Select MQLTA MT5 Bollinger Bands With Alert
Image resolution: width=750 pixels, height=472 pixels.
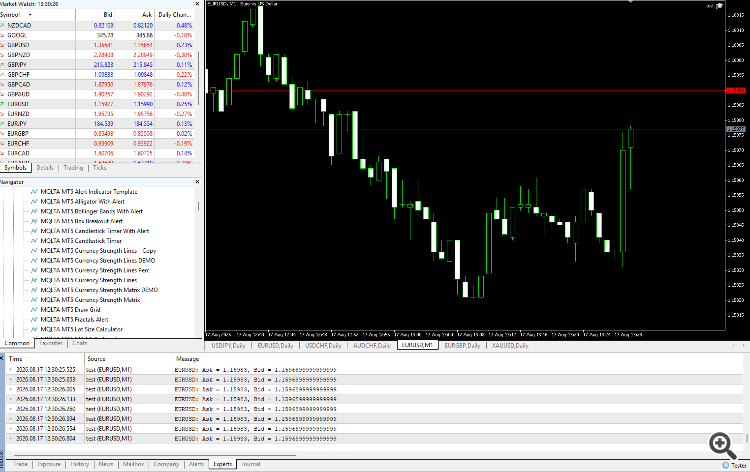click(x=92, y=211)
